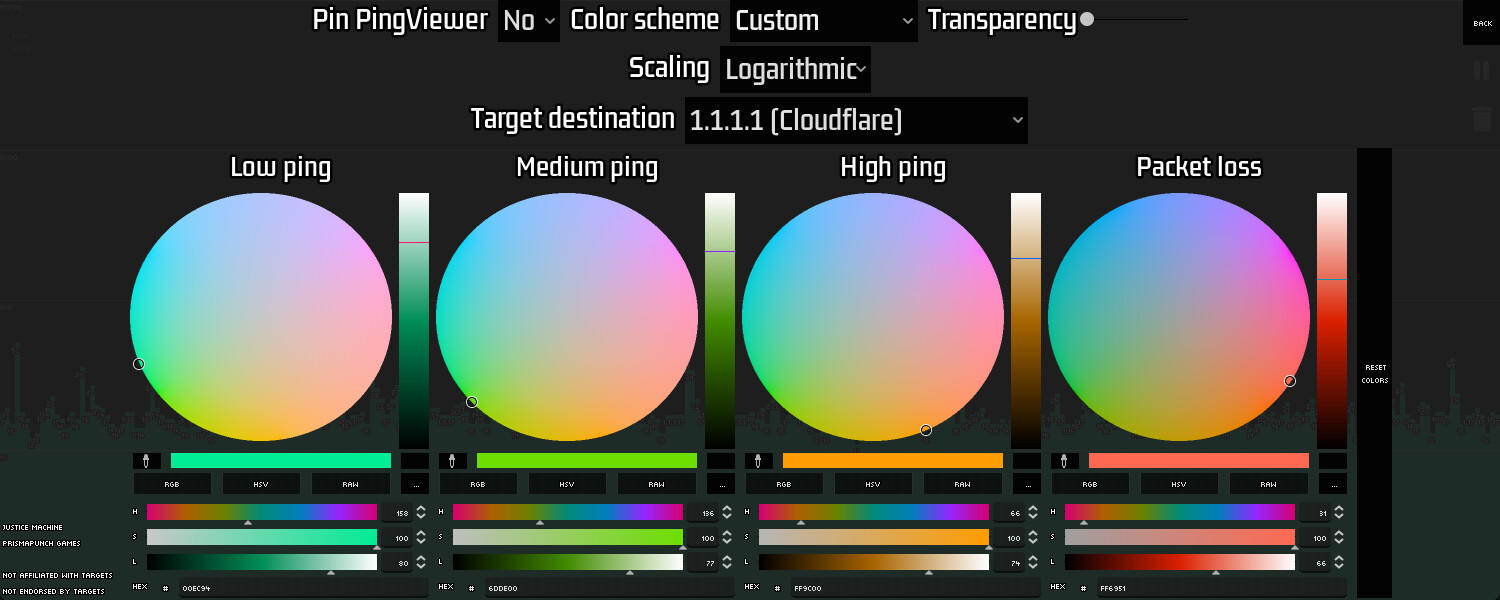Select the RAW tab under High ping
Viewport: 1500px width, 600px height.
point(962,483)
